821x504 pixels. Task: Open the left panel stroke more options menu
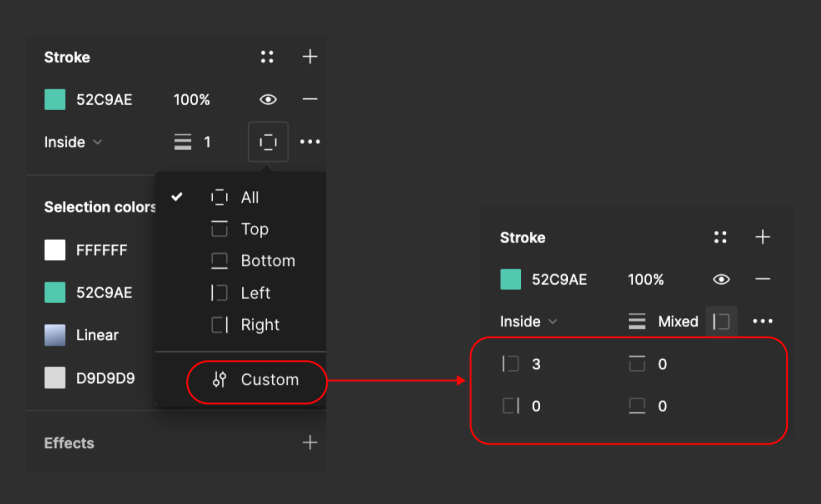pos(310,142)
